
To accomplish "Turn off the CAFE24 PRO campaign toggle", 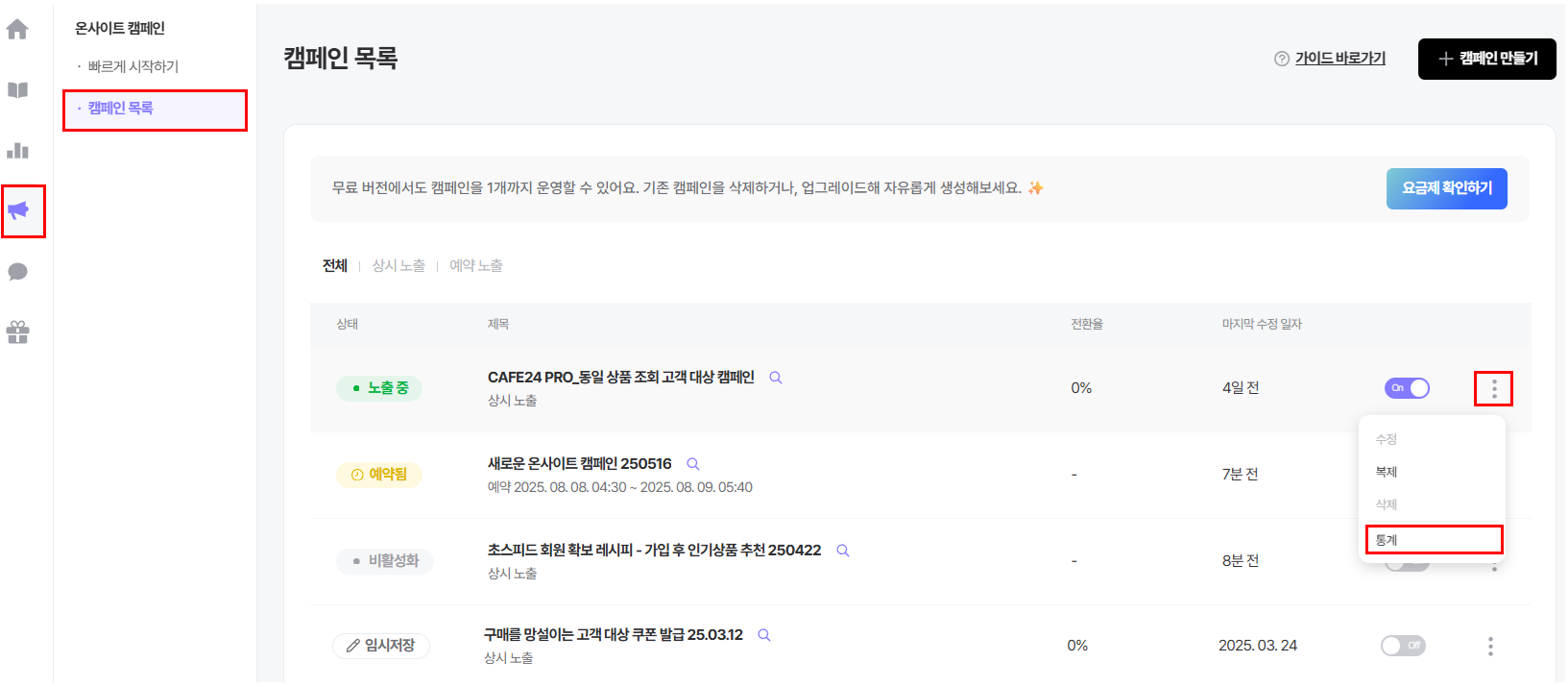I will pos(1407,388).
